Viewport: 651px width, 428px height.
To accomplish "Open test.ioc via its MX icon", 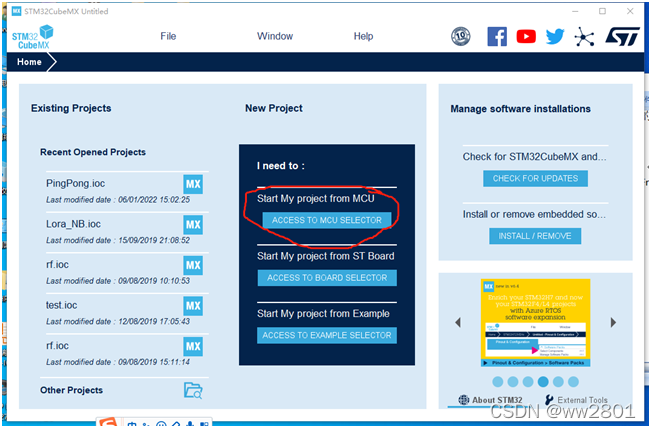I will pos(193,306).
